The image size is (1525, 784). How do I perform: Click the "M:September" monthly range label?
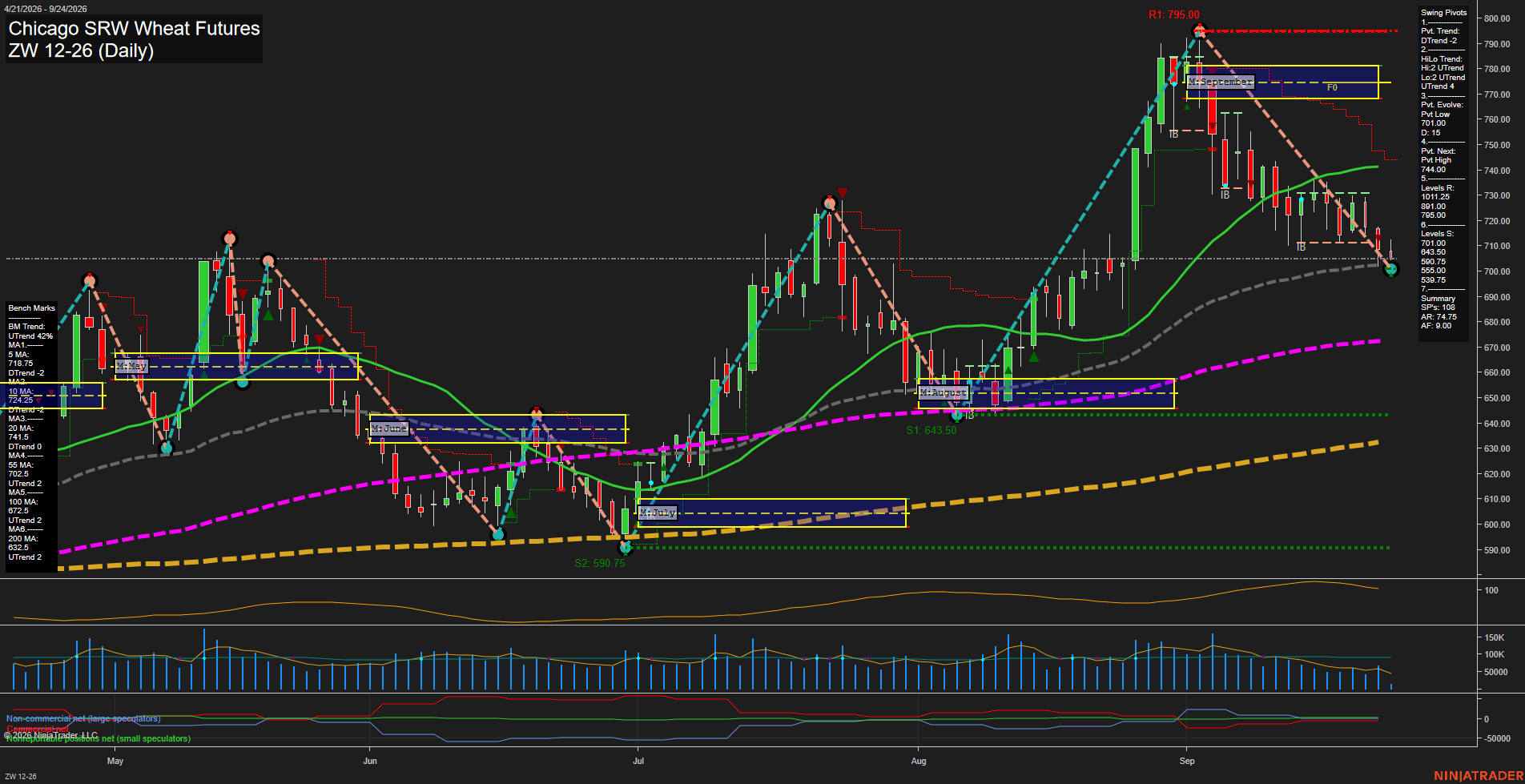tap(1220, 82)
